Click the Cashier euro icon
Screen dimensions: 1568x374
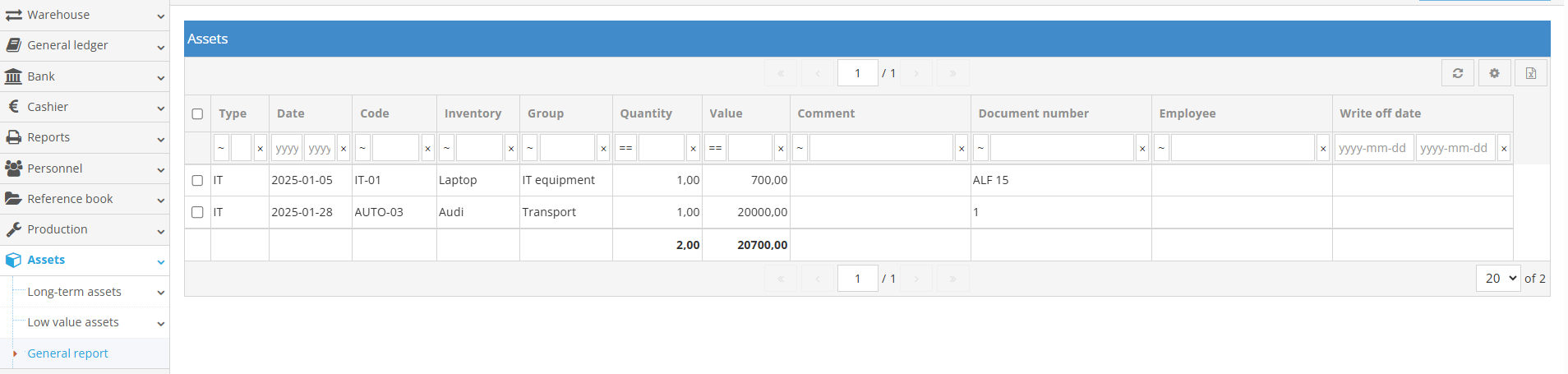[13, 107]
